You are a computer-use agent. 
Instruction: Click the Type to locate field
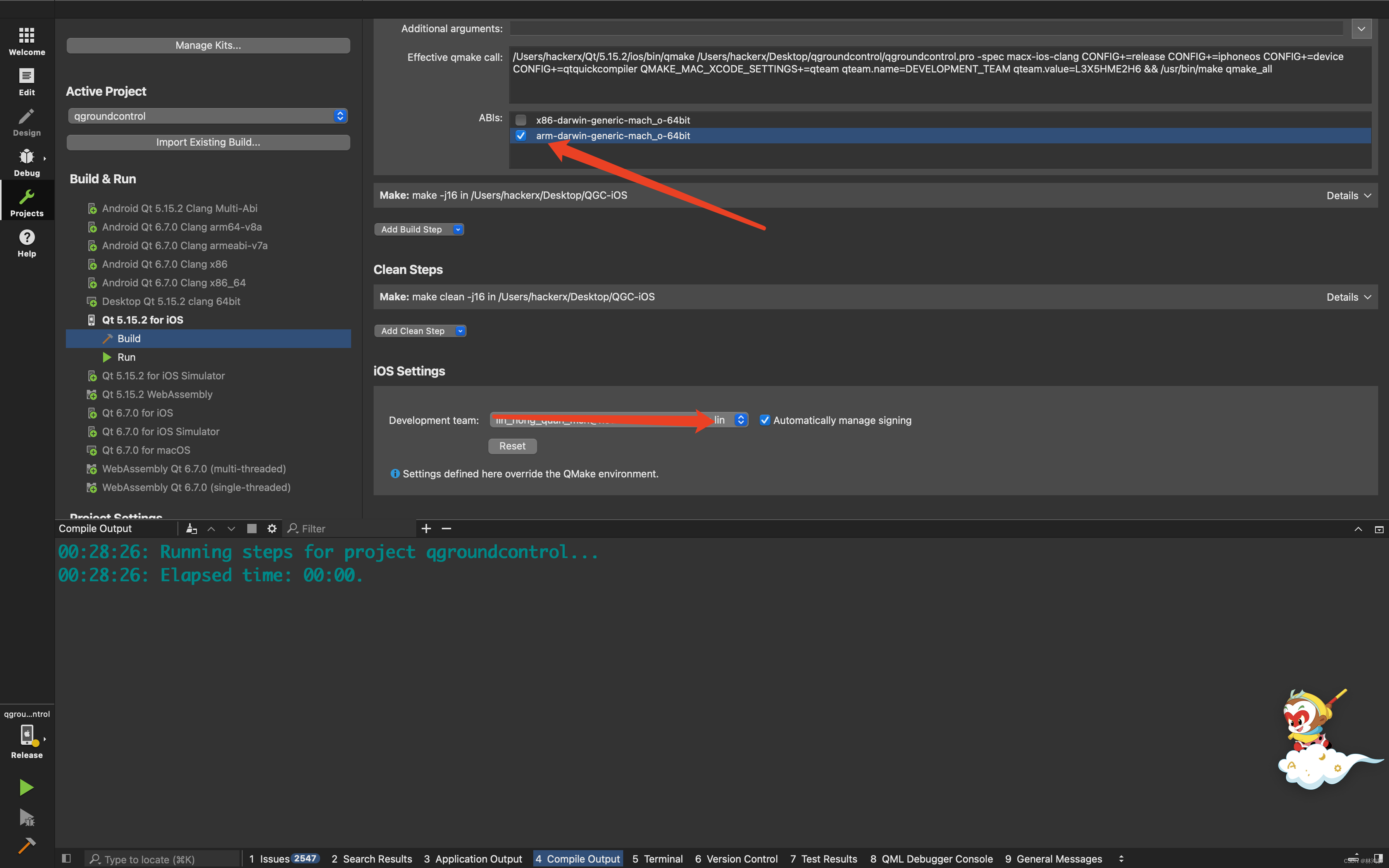[x=162, y=859]
